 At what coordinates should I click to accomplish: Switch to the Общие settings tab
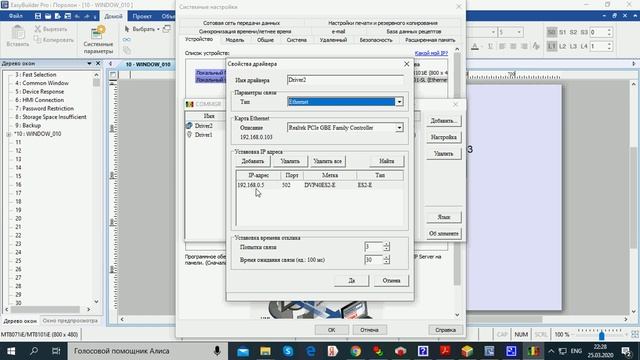pos(265,40)
